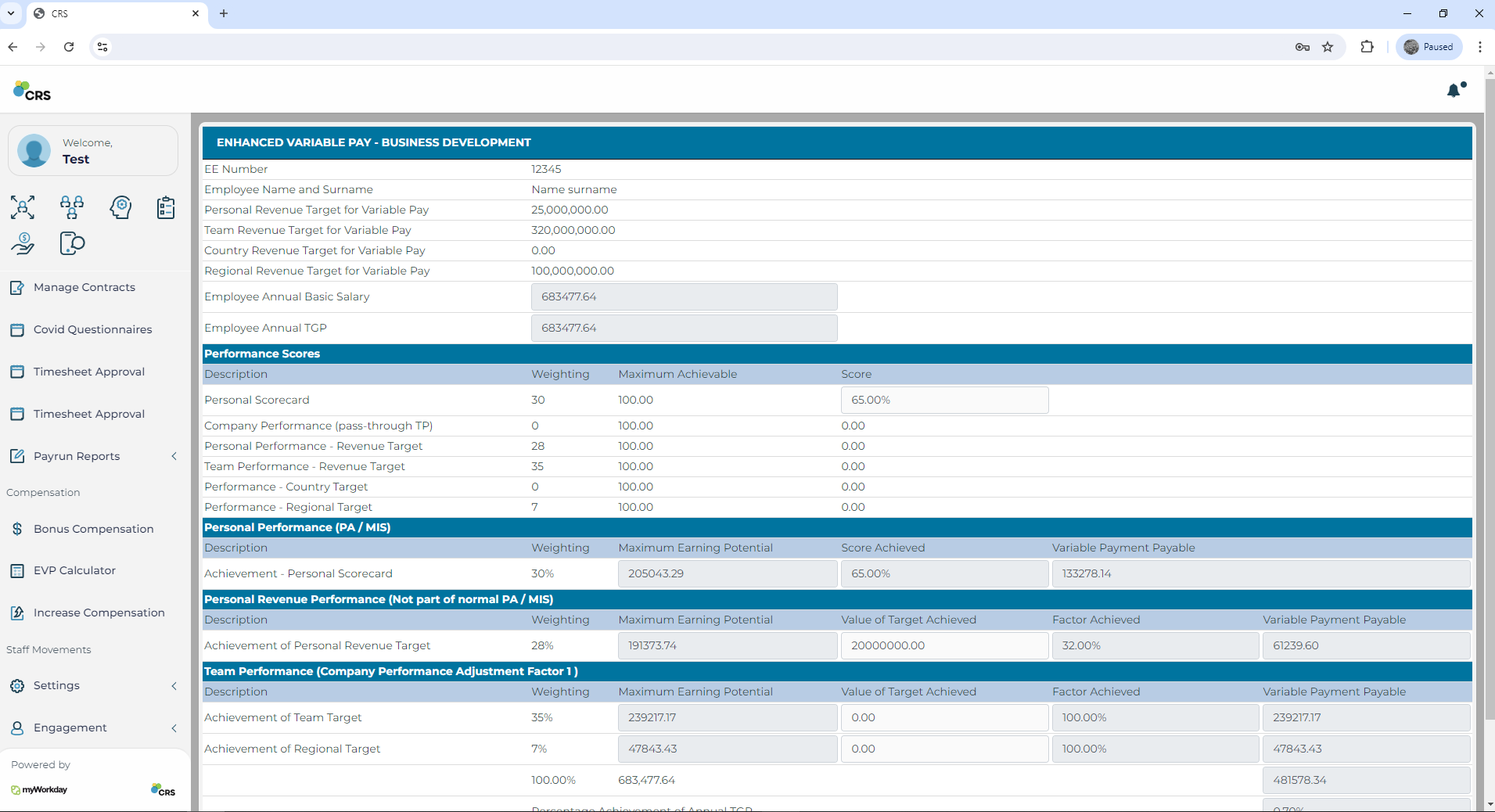Click the EE Number value 12345
Image resolution: width=1495 pixels, height=812 pixels.
point(546,169)
